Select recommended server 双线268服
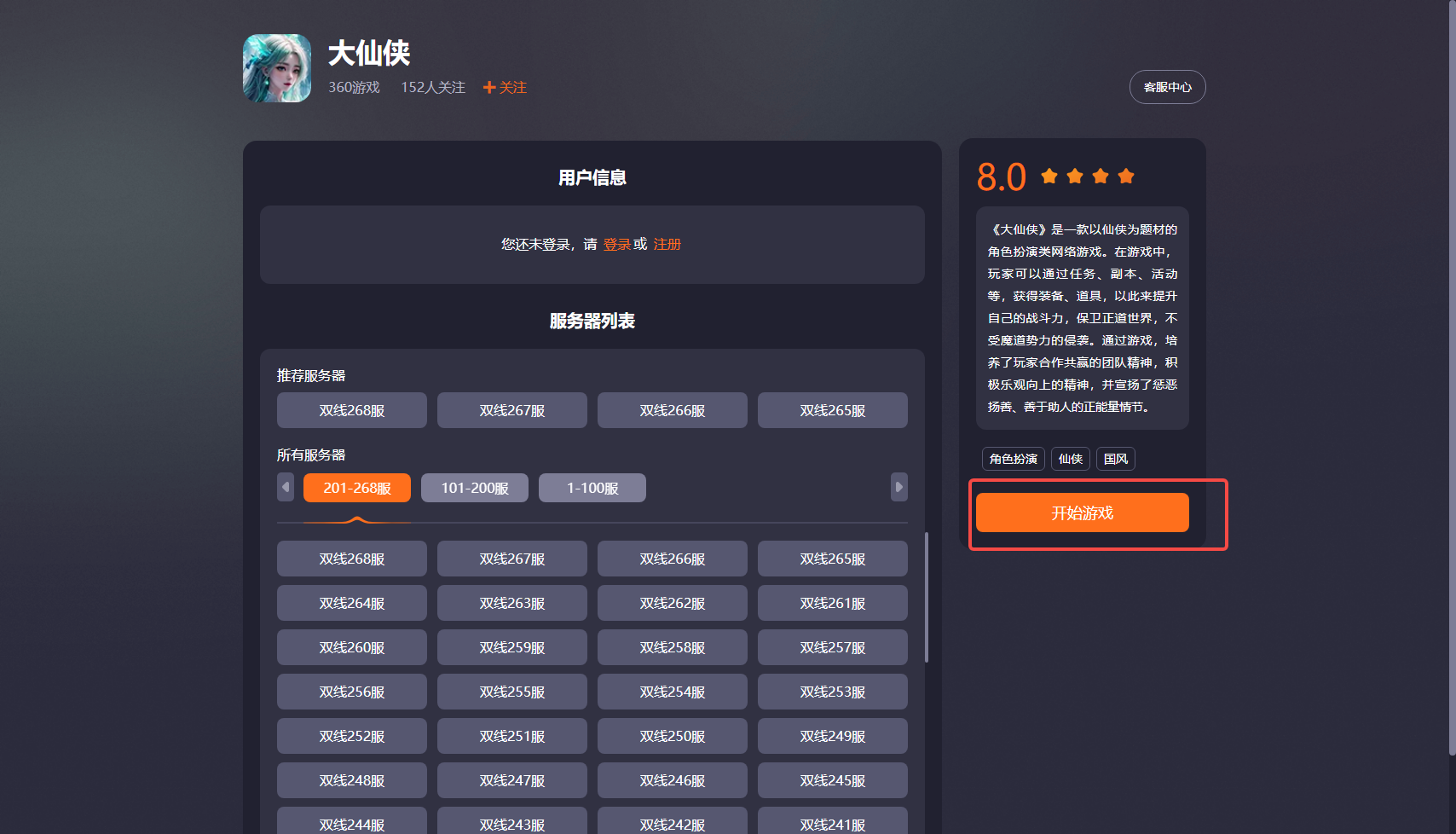1456x834 pixels. tap(351, 410)
